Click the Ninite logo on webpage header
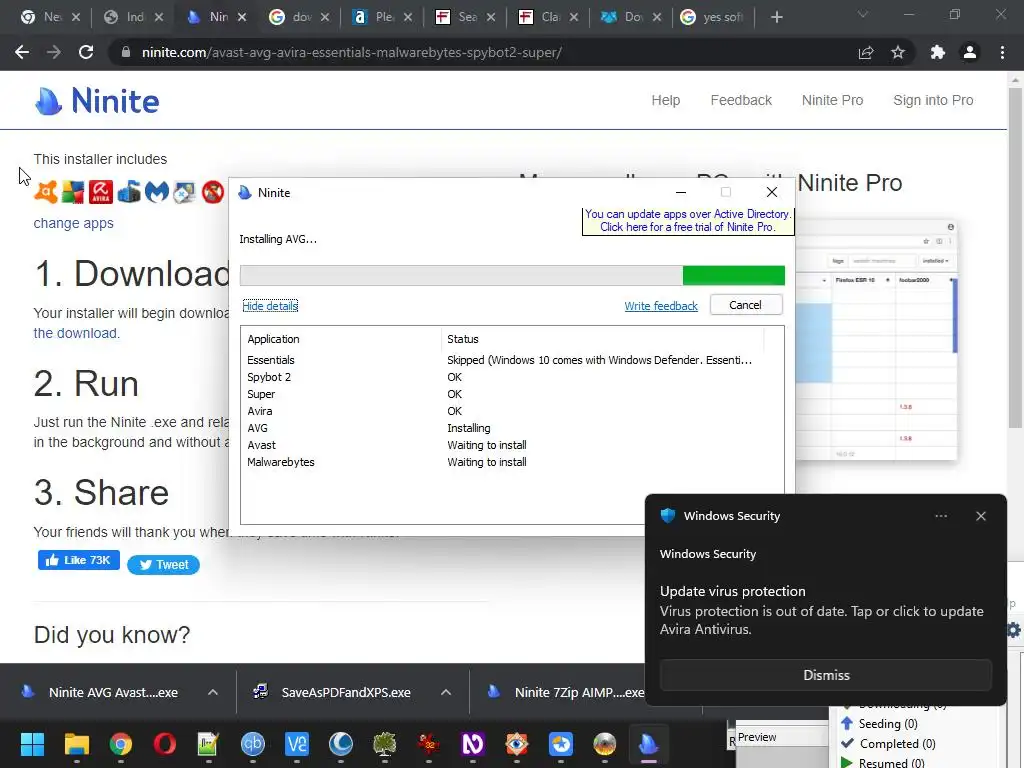 pos(97,101)
